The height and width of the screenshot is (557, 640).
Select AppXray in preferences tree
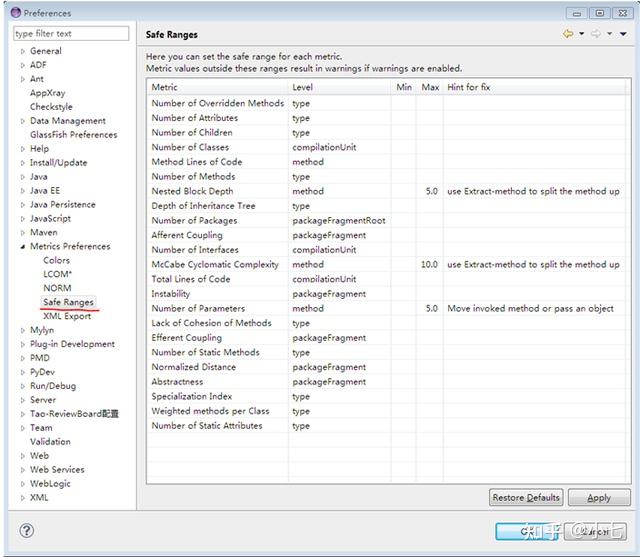[47, 93]
